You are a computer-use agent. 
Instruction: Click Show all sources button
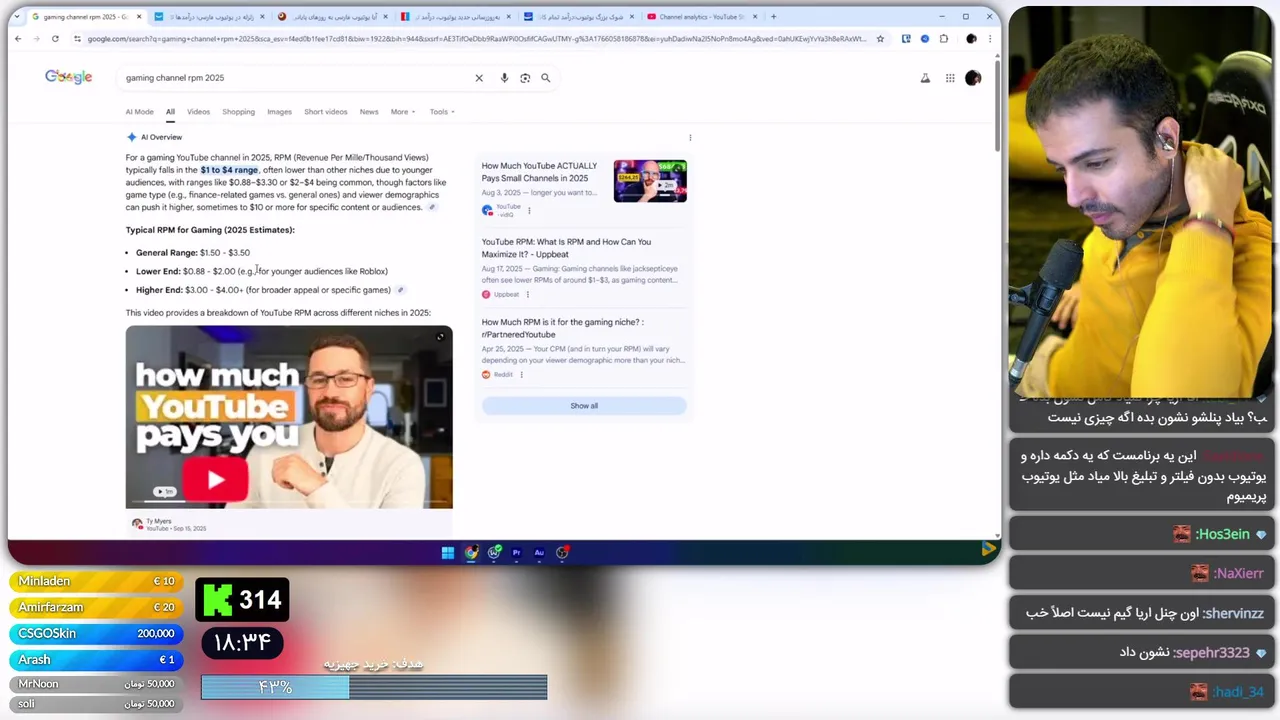click(584, 406)
